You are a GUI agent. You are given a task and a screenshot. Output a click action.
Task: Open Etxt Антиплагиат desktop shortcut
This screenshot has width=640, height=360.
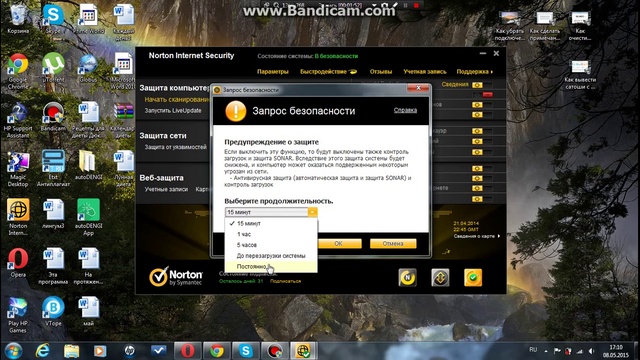point(53,169)
